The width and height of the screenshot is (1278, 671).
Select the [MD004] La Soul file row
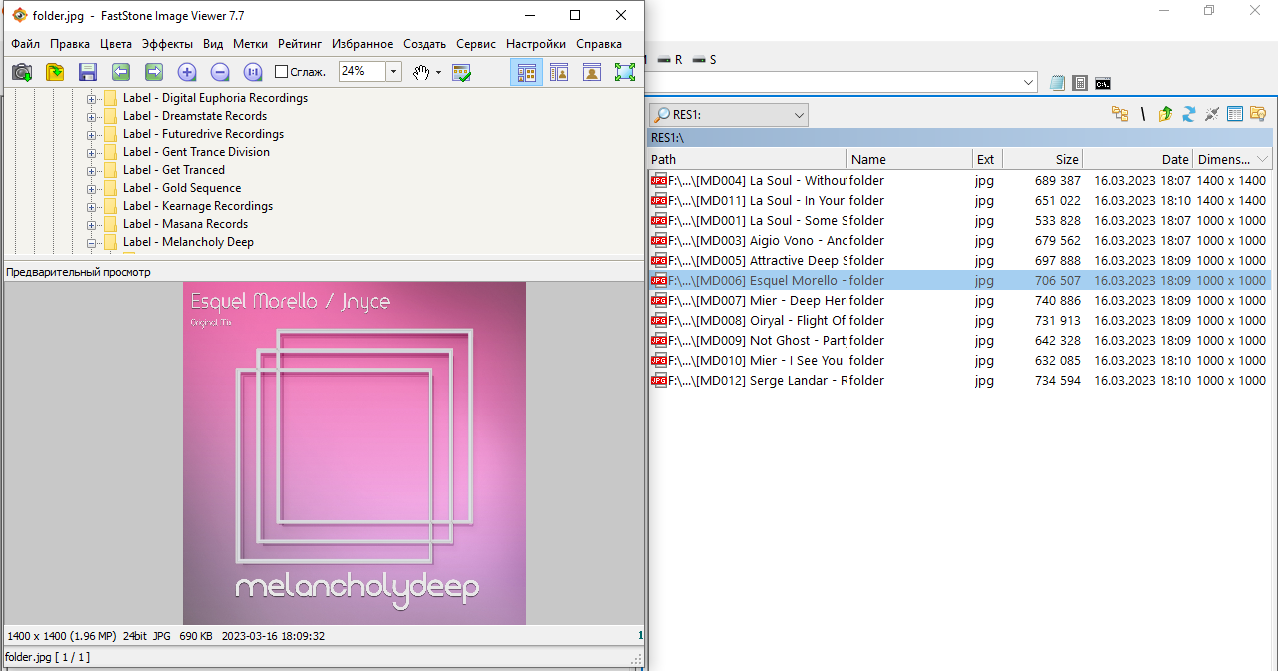pyautogui.click(x=959, y=181)
